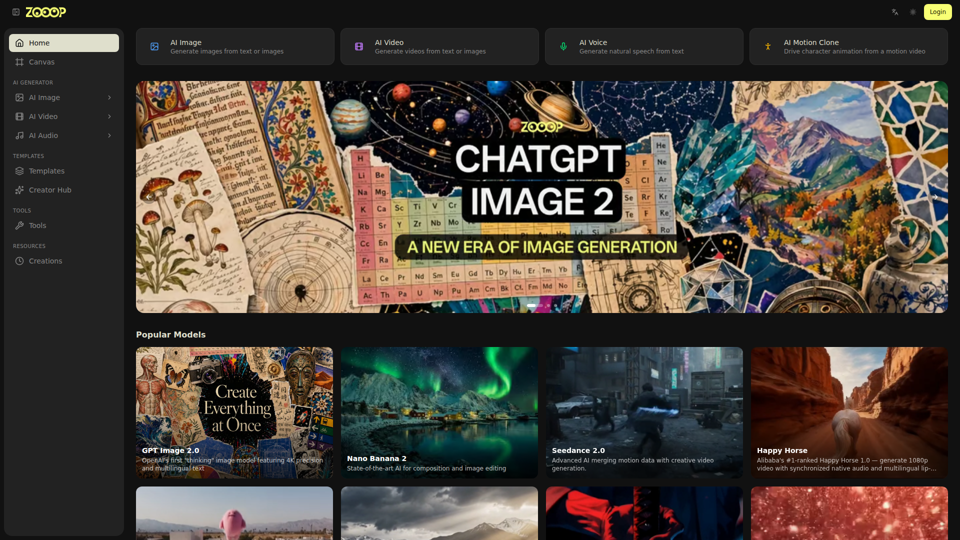
Task: Open Canvas from the sidebar
Action: tap(64, 62)
